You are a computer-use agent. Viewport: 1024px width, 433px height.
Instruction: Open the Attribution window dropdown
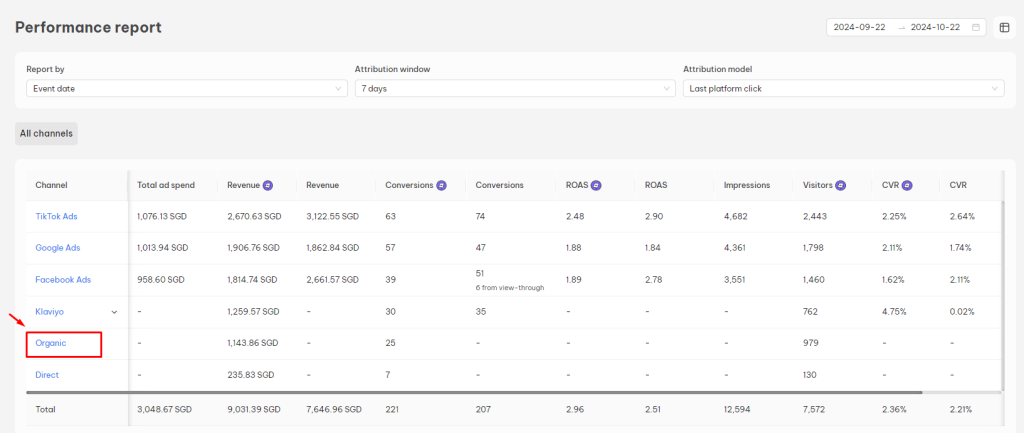point(514,88)
